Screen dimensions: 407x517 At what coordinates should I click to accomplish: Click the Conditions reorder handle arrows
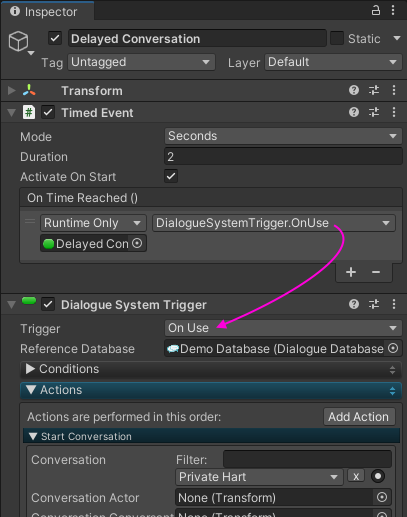pyautogui.click(x=392, y=370)
